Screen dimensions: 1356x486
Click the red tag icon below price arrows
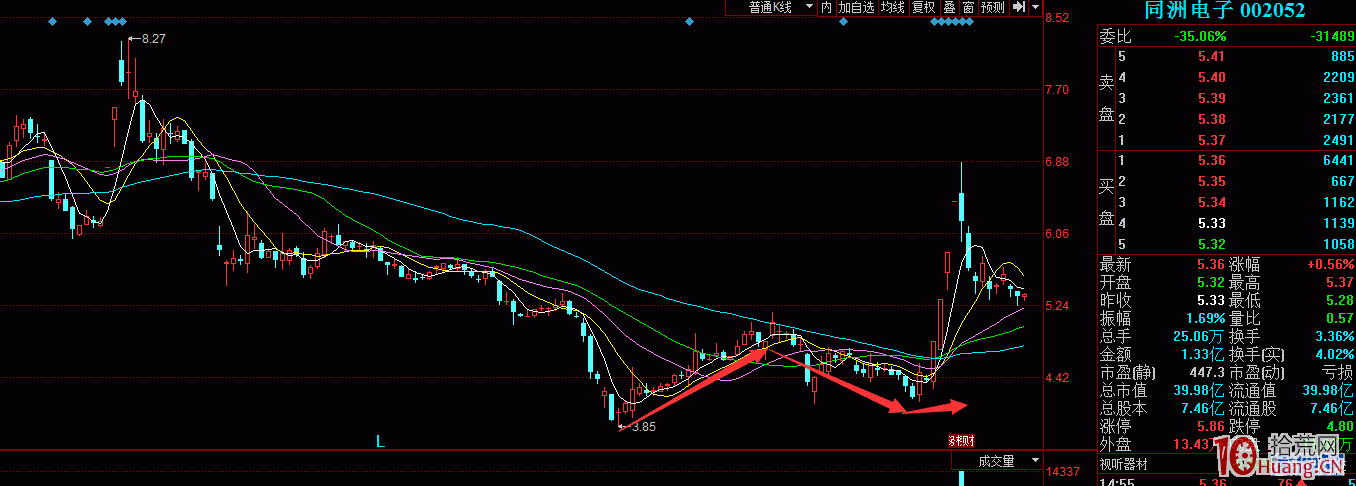pyautogui.click(x=961, y=440)
